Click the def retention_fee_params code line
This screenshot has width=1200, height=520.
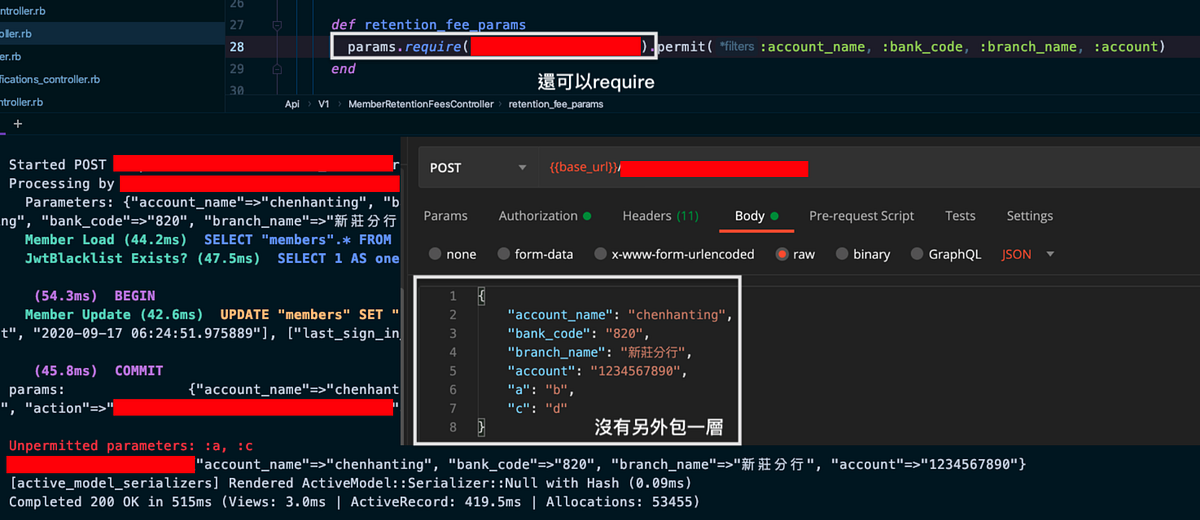coord(429,24)
